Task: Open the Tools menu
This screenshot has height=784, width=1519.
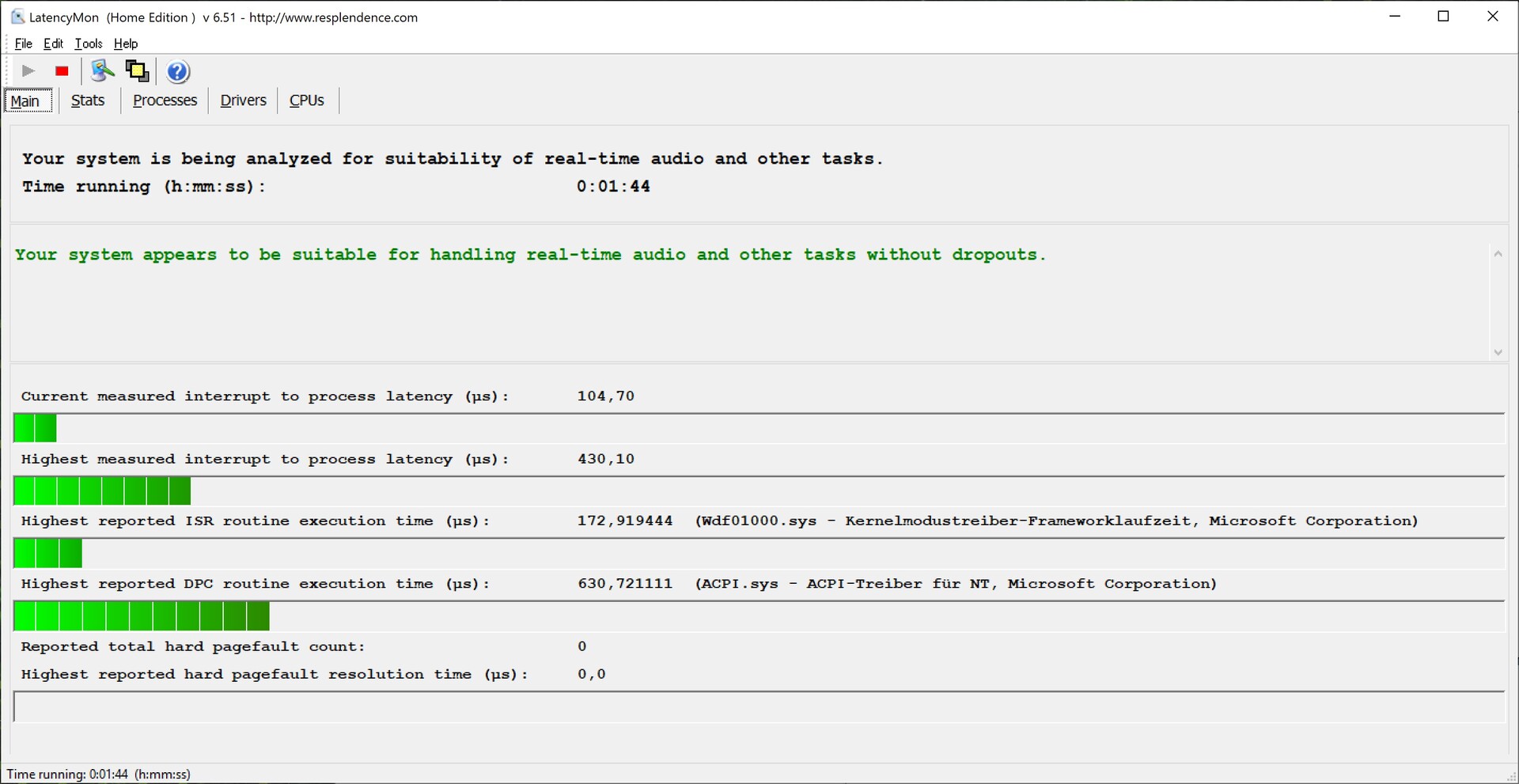Action: point(89,44)
